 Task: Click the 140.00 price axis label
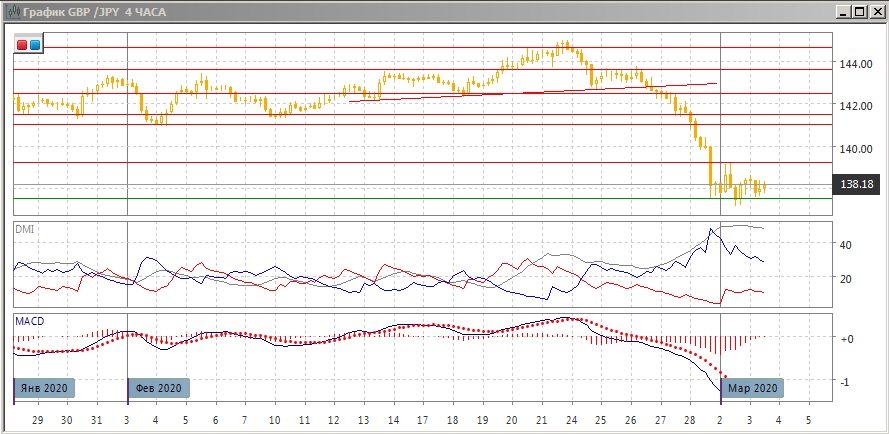[x=856, y=149]
